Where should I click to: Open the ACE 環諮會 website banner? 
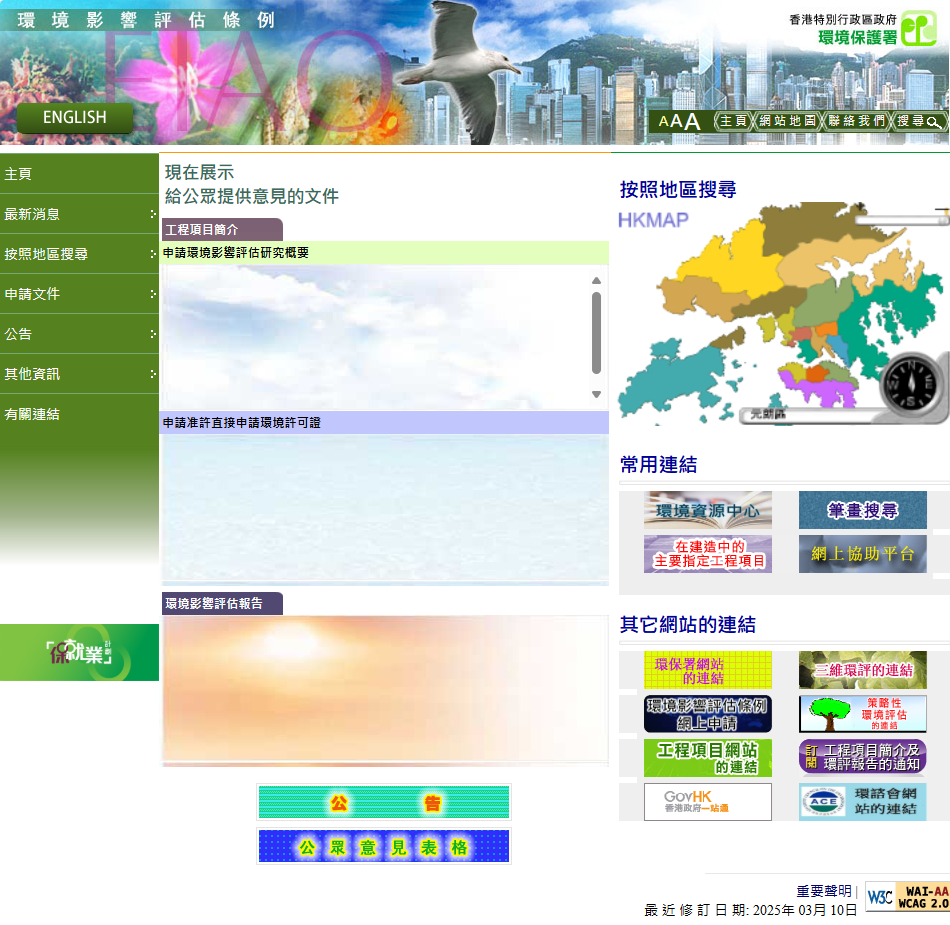coord(862,802)
